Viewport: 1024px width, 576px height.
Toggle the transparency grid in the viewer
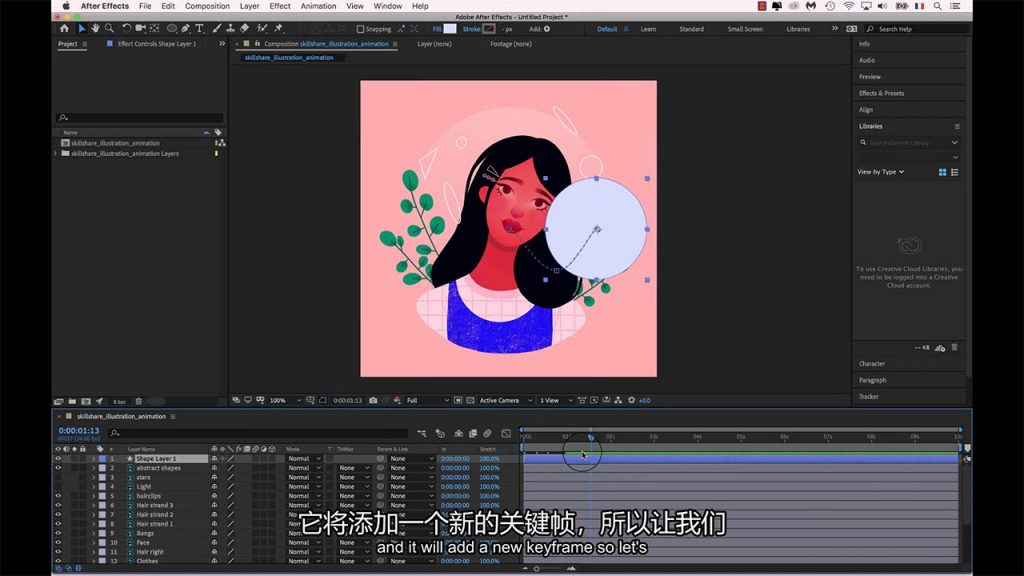click(x=470, y=400)
